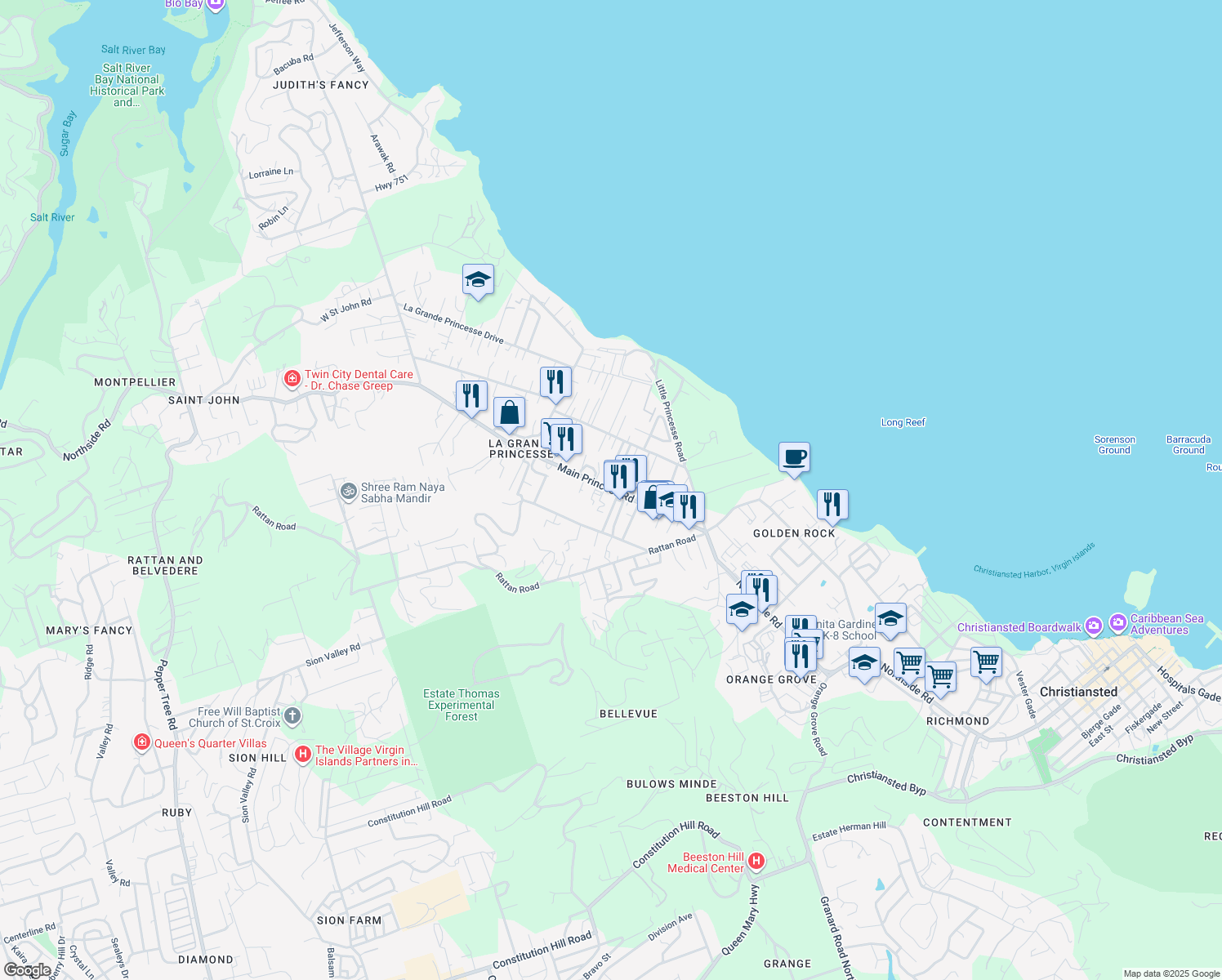
Task: Select the Twin City Dental Care medical icon
Action: click(x=292, y=380)
